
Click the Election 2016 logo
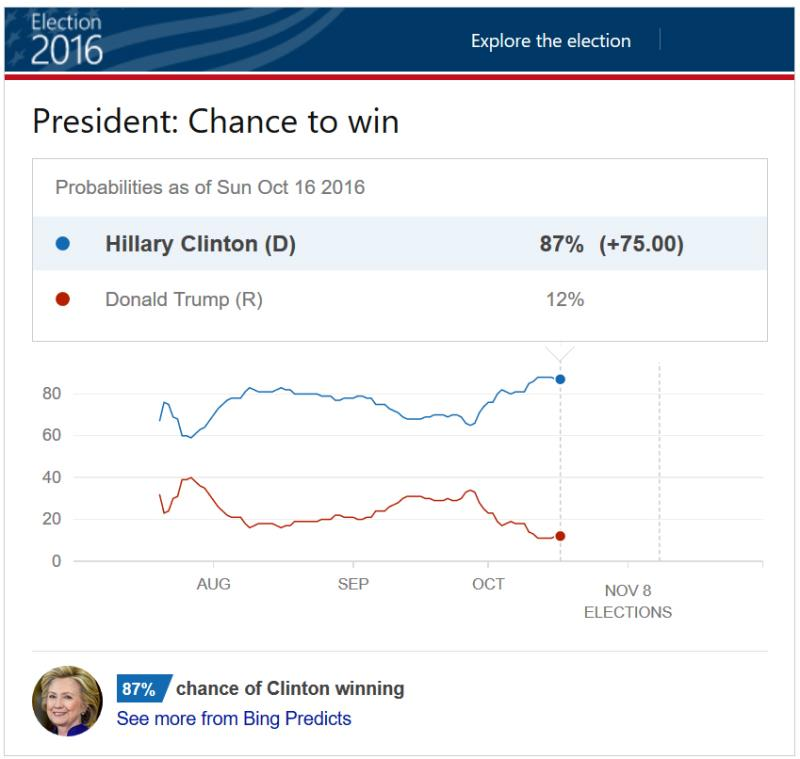[x=66, y=39]
